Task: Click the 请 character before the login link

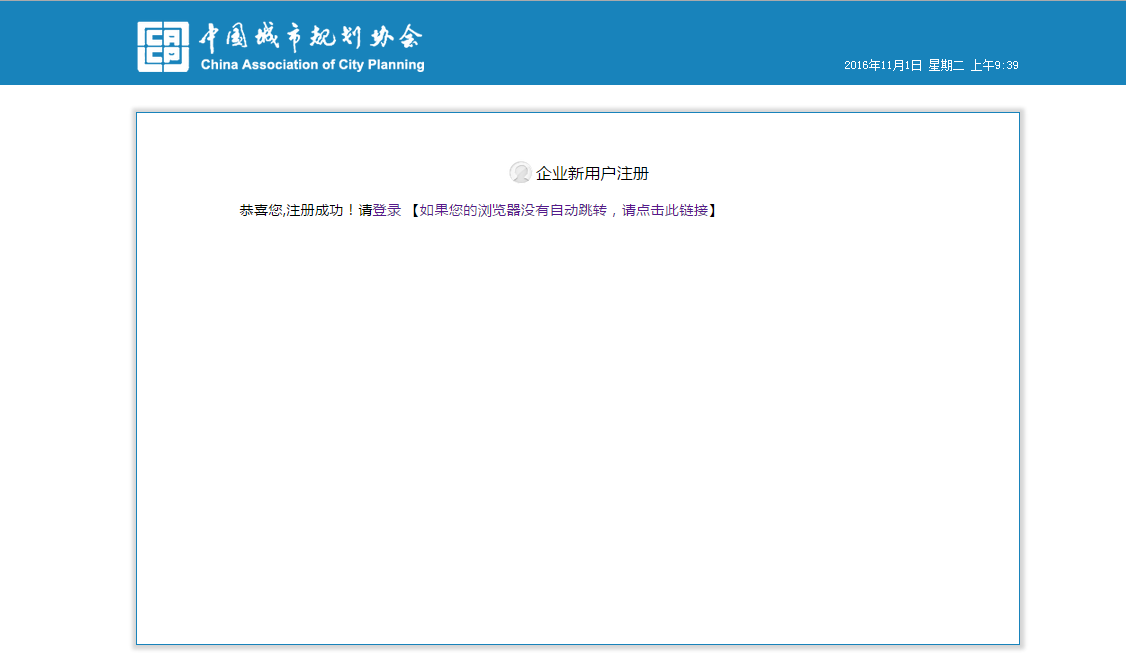Action: click(365, 211)
